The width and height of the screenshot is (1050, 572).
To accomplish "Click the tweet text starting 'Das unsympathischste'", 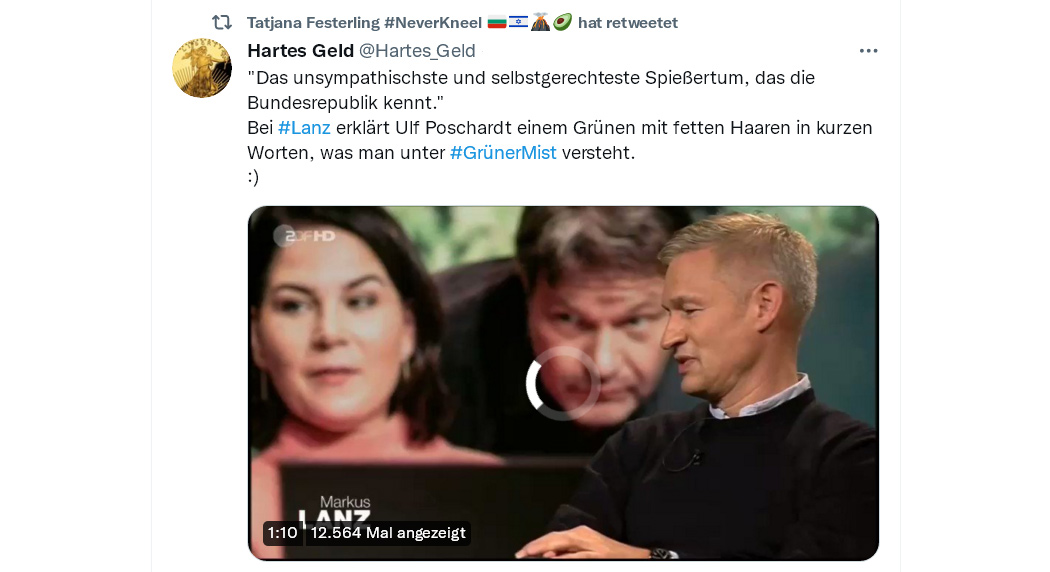I will click(x=560, y=127).
